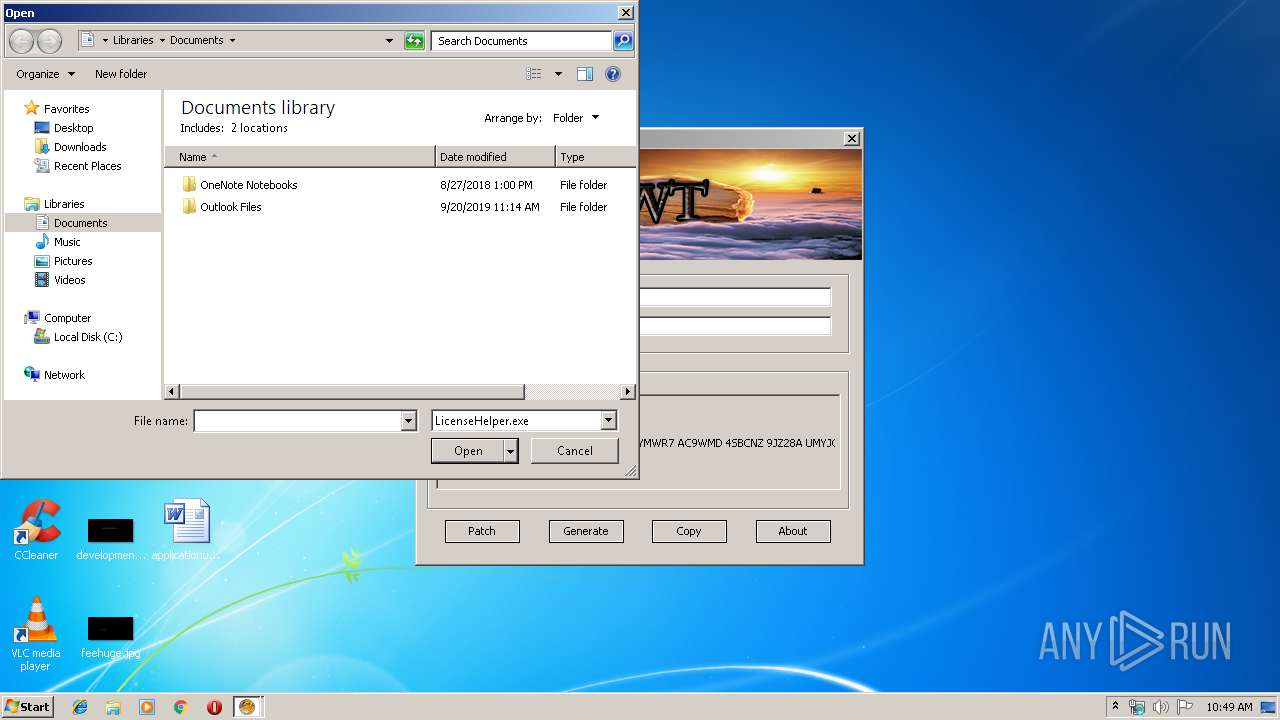Select the developmen... desktop file
This screenshot has height=720, width=1280.
[x=110, y=540]
